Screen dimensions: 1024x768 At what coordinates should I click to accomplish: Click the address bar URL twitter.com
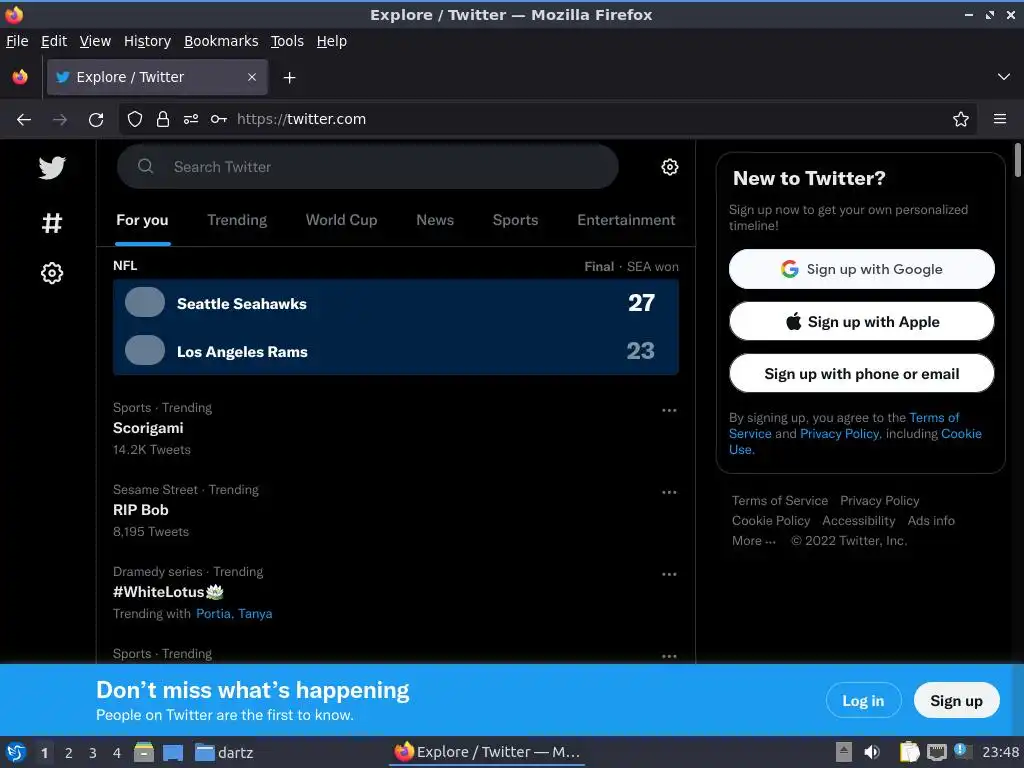(x=301, y=119)
